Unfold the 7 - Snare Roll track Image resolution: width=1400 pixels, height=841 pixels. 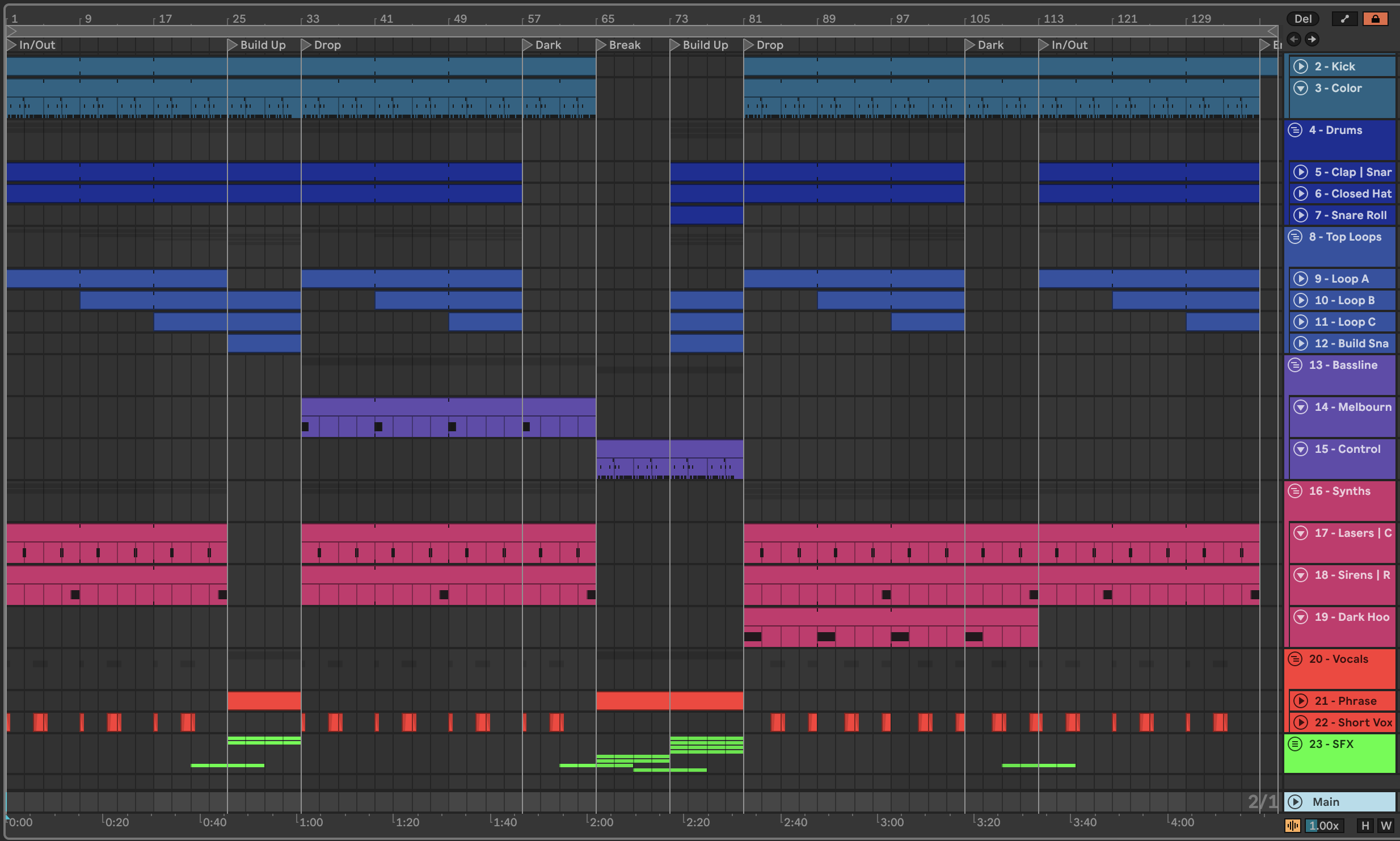pos(1300,215)
